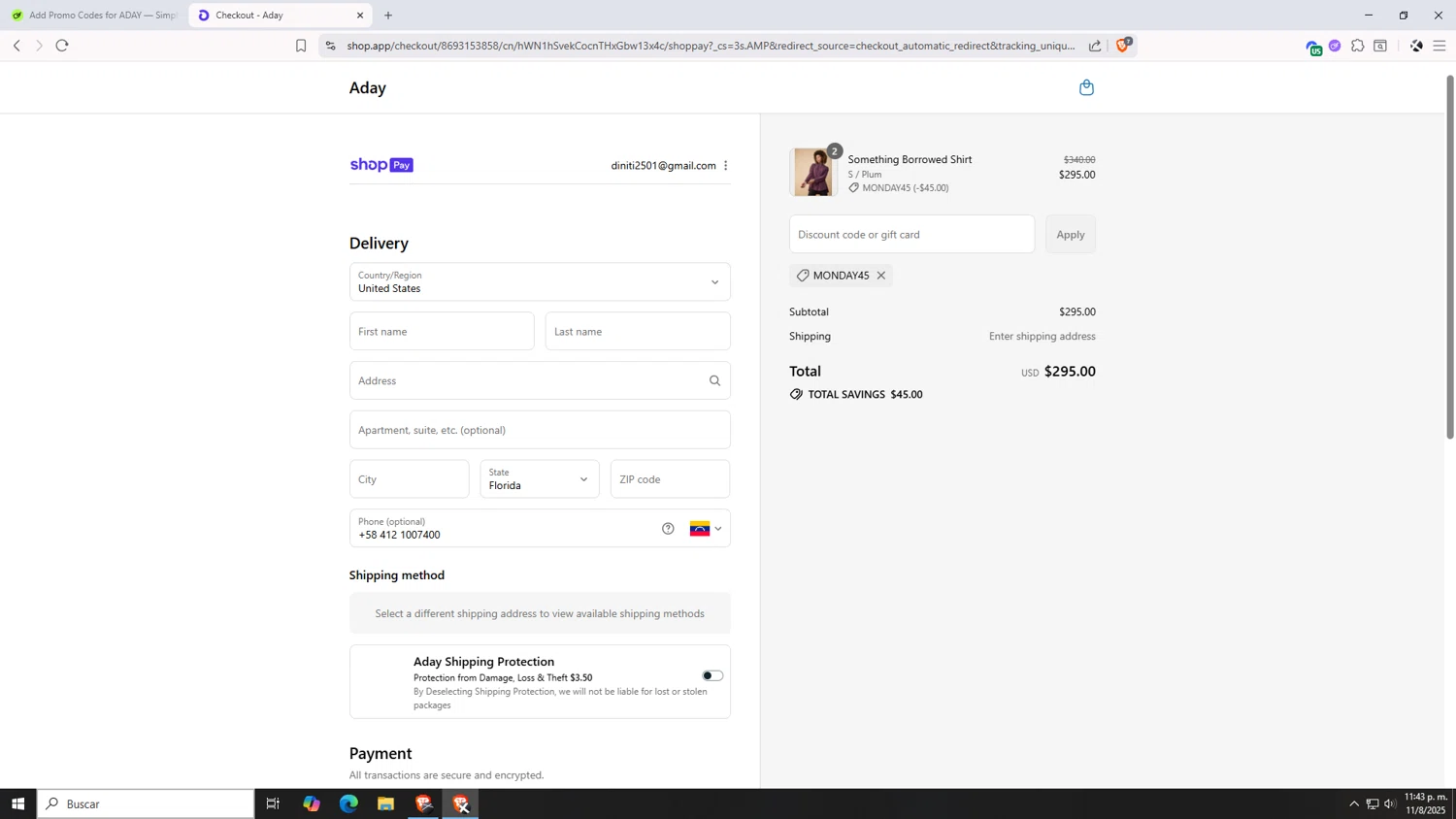The width and height of the screenshot is (1456, 819).
Task: Click the Discount code or gift card field
Action: 911,234
